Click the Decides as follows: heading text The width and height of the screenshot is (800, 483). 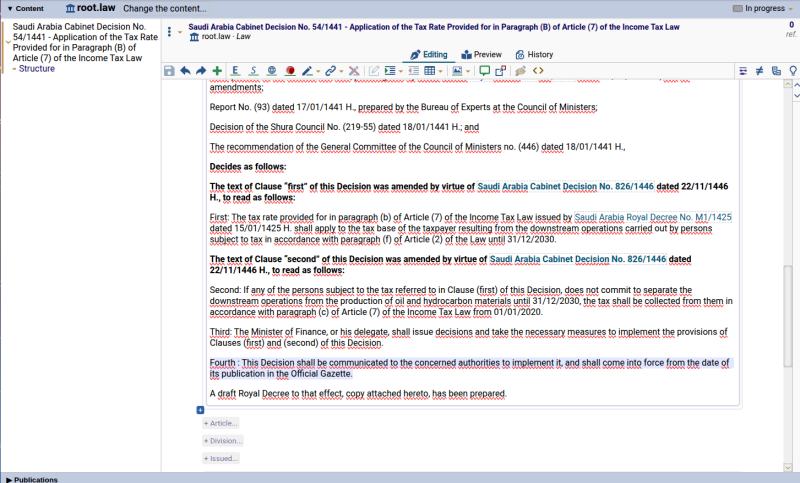(x=248, y=167)
